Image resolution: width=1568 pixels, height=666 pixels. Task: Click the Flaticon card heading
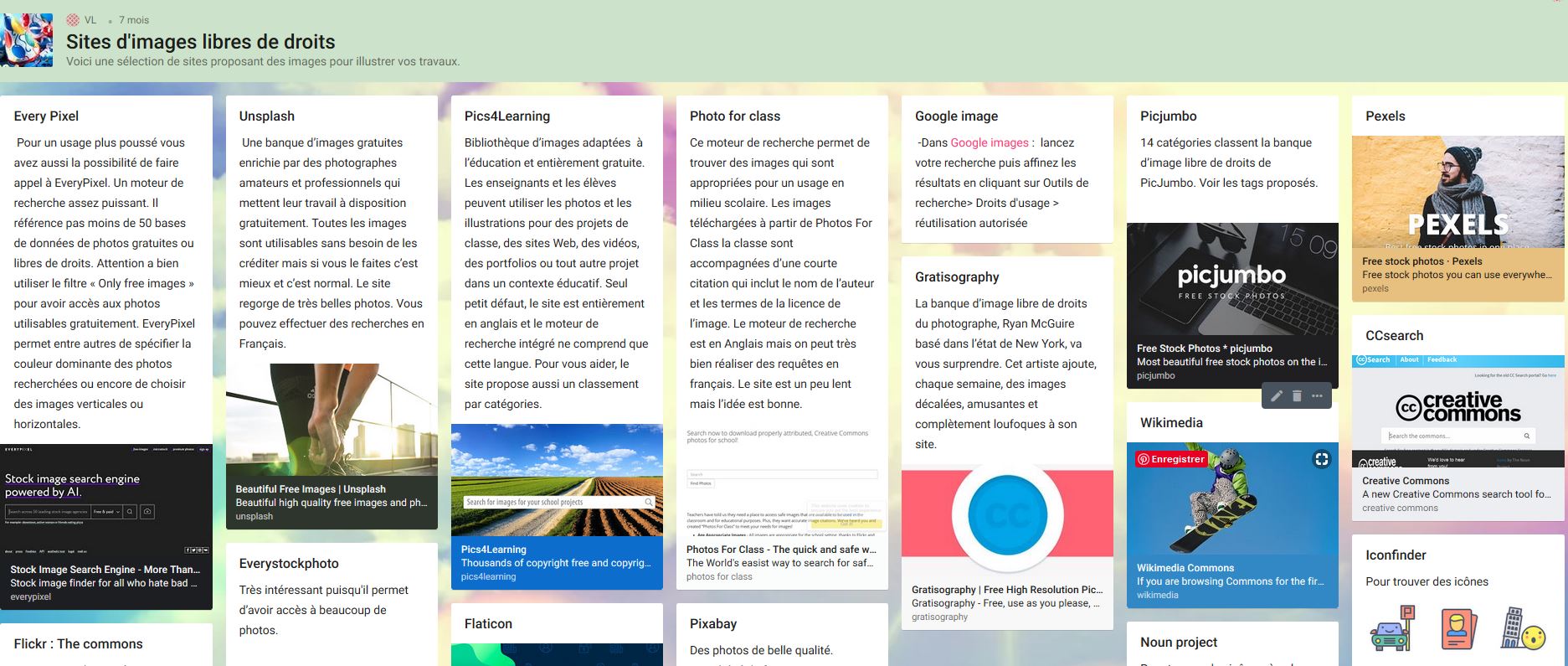click(x=488, y=624)
